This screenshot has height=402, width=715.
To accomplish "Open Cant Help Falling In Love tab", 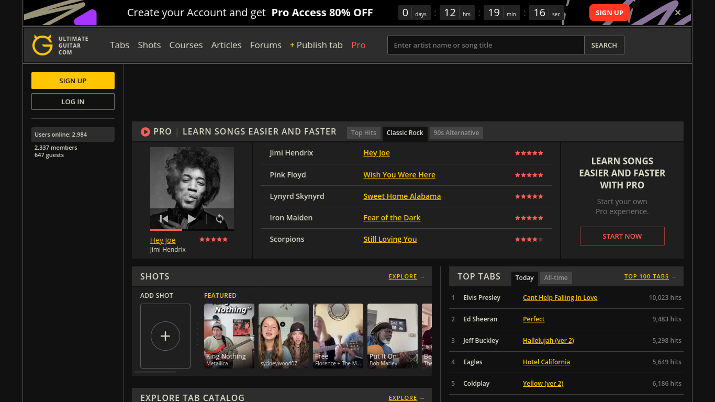I will (560, 297).
